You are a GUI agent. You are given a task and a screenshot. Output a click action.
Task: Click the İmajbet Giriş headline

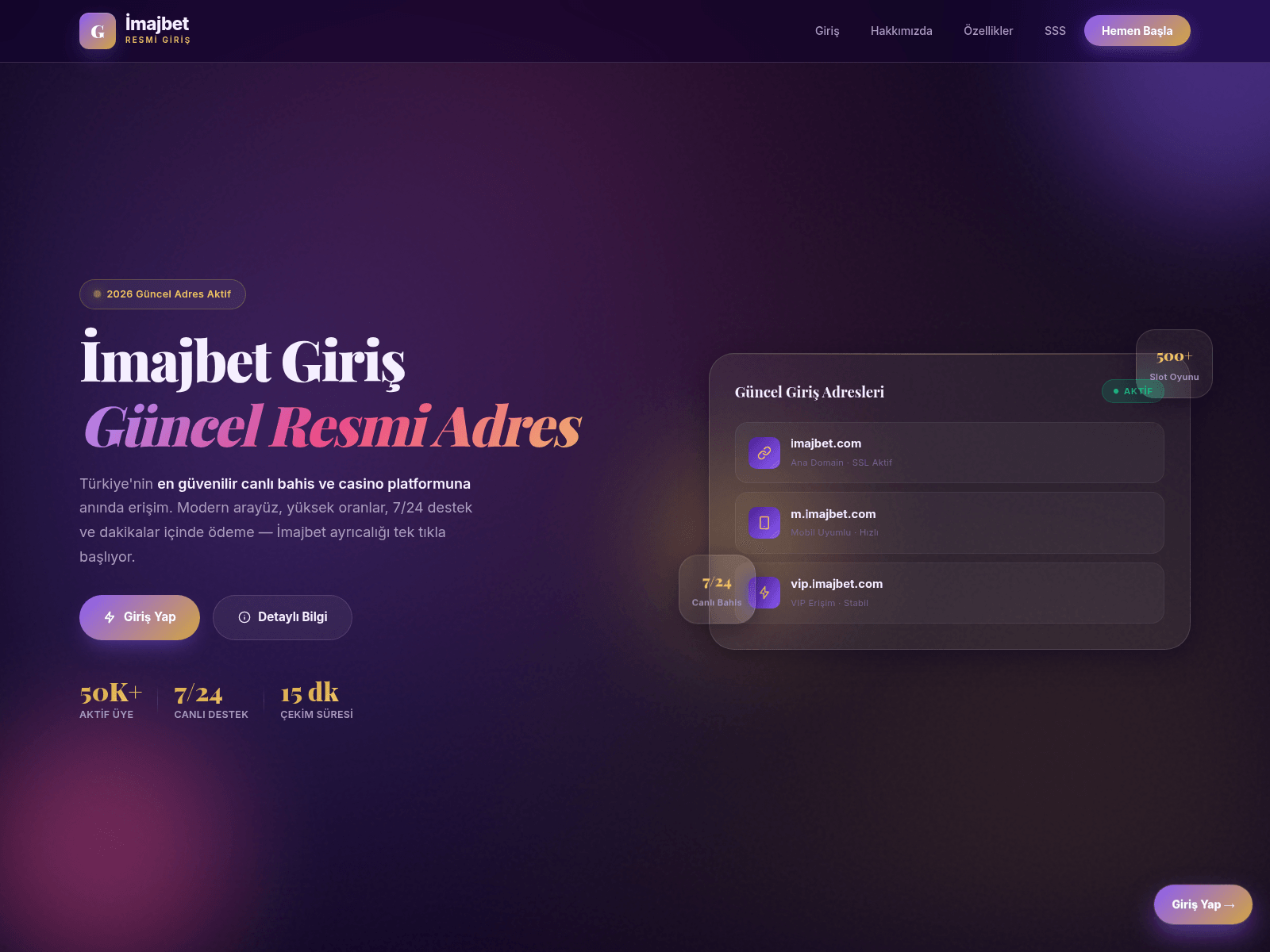click(243, 362)
